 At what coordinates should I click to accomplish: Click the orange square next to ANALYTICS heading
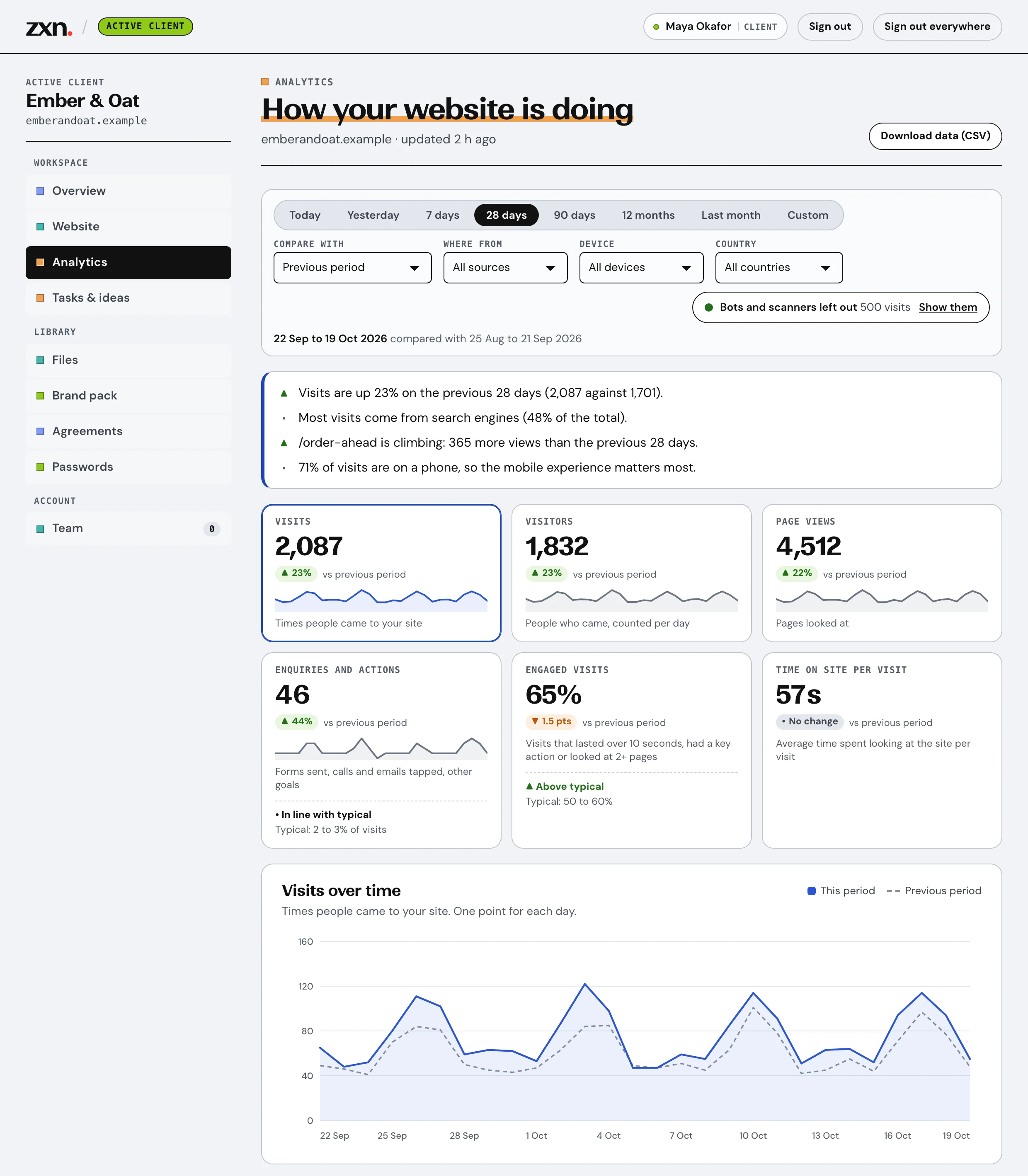(265, 81)
